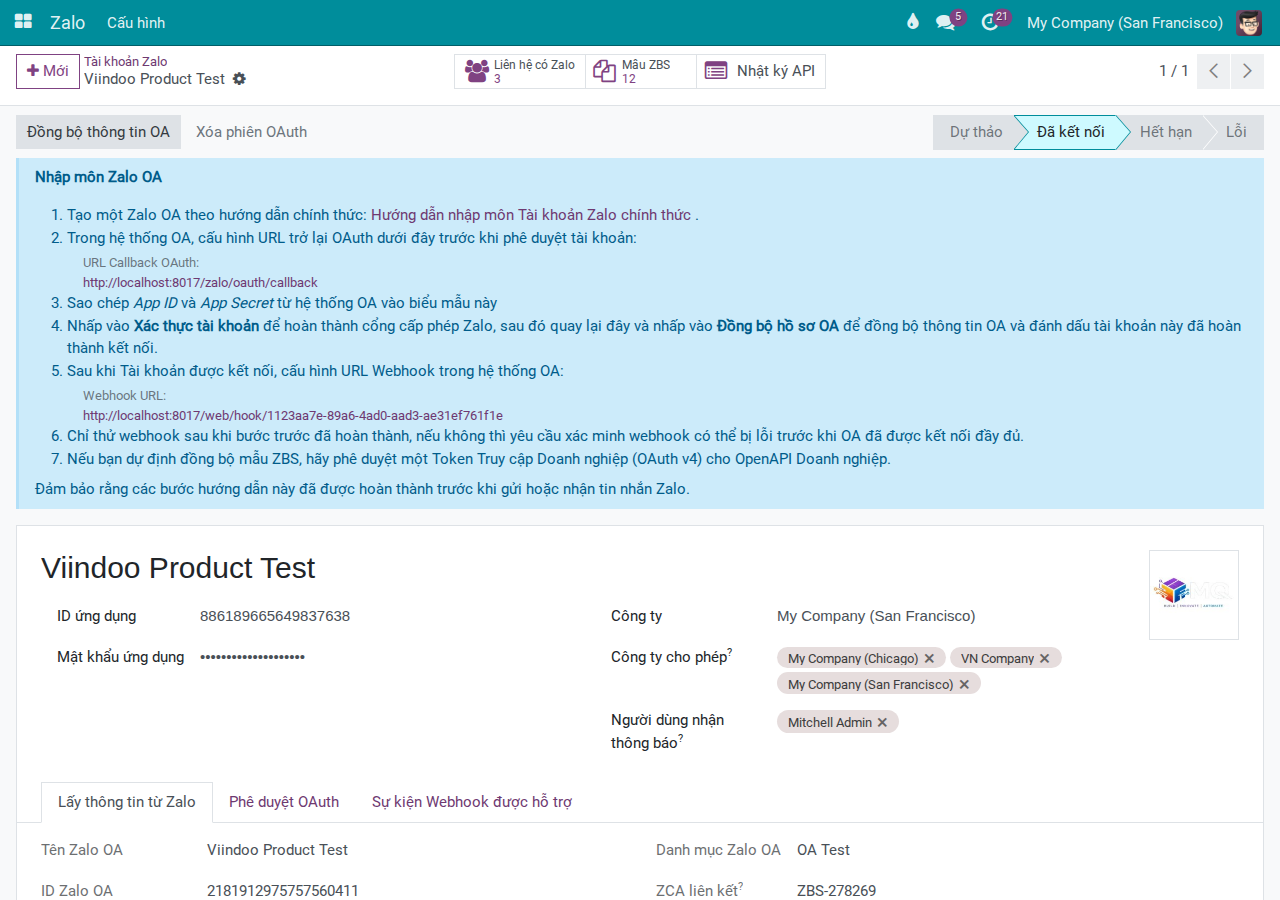This screenshot has height=900, width=1280.
Task: Open Hướng dẫn nhập môn Tài khoản Zalo link
Action: pyautogui.click(x=530, y=215)
